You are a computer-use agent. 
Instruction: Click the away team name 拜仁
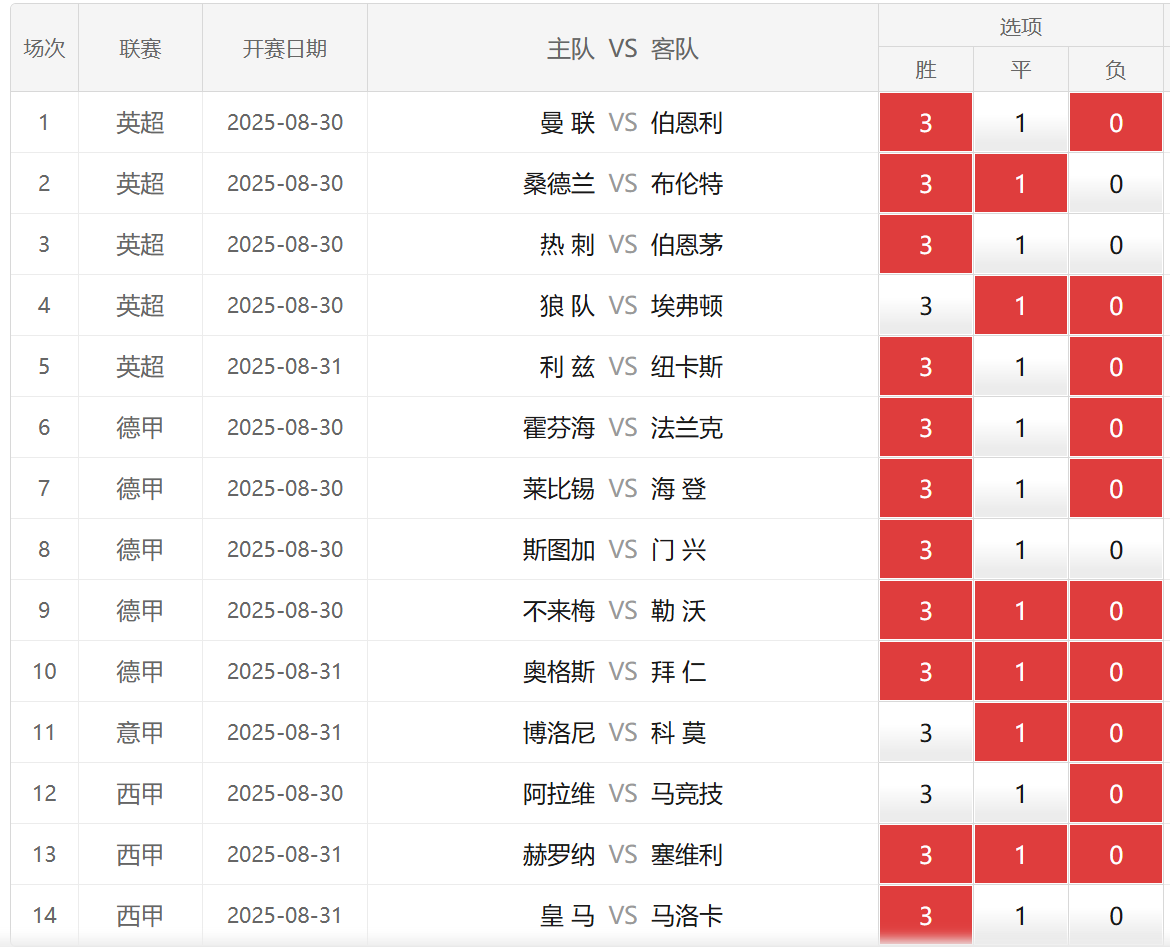click(678, 671)
